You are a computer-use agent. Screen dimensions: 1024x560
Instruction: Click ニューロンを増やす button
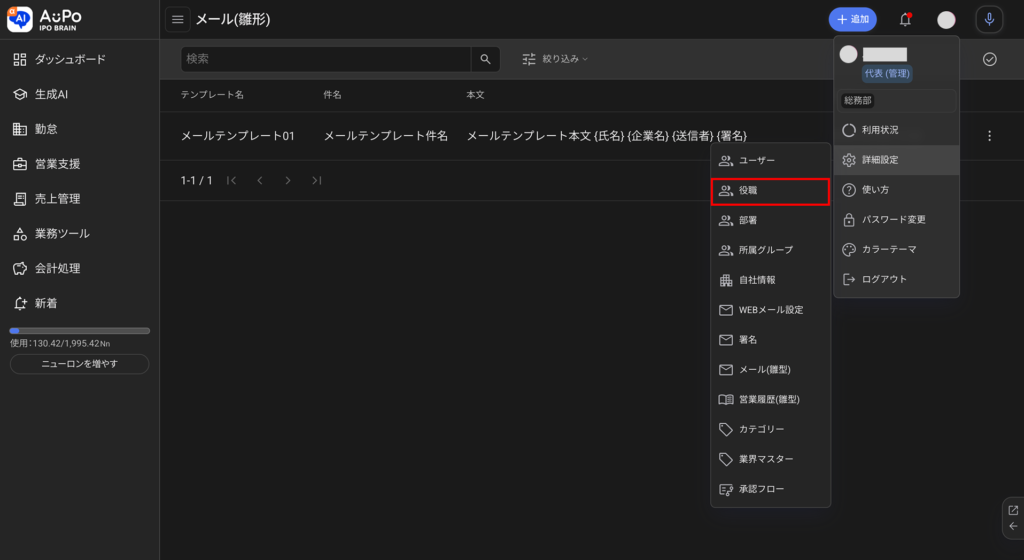click(x=79, y=364)
